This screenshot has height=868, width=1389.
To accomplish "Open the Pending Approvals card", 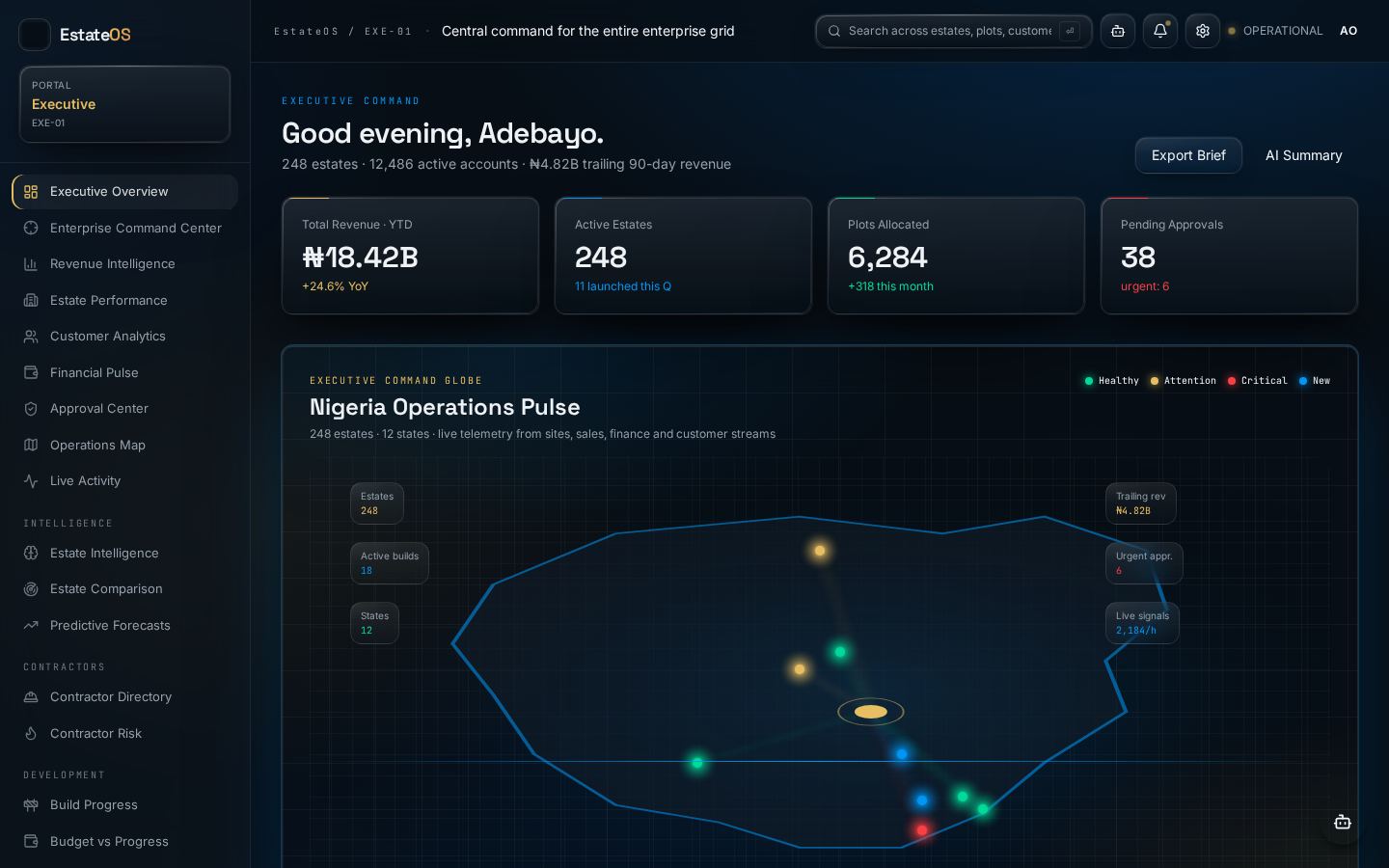I will [x=1229, y=256].
